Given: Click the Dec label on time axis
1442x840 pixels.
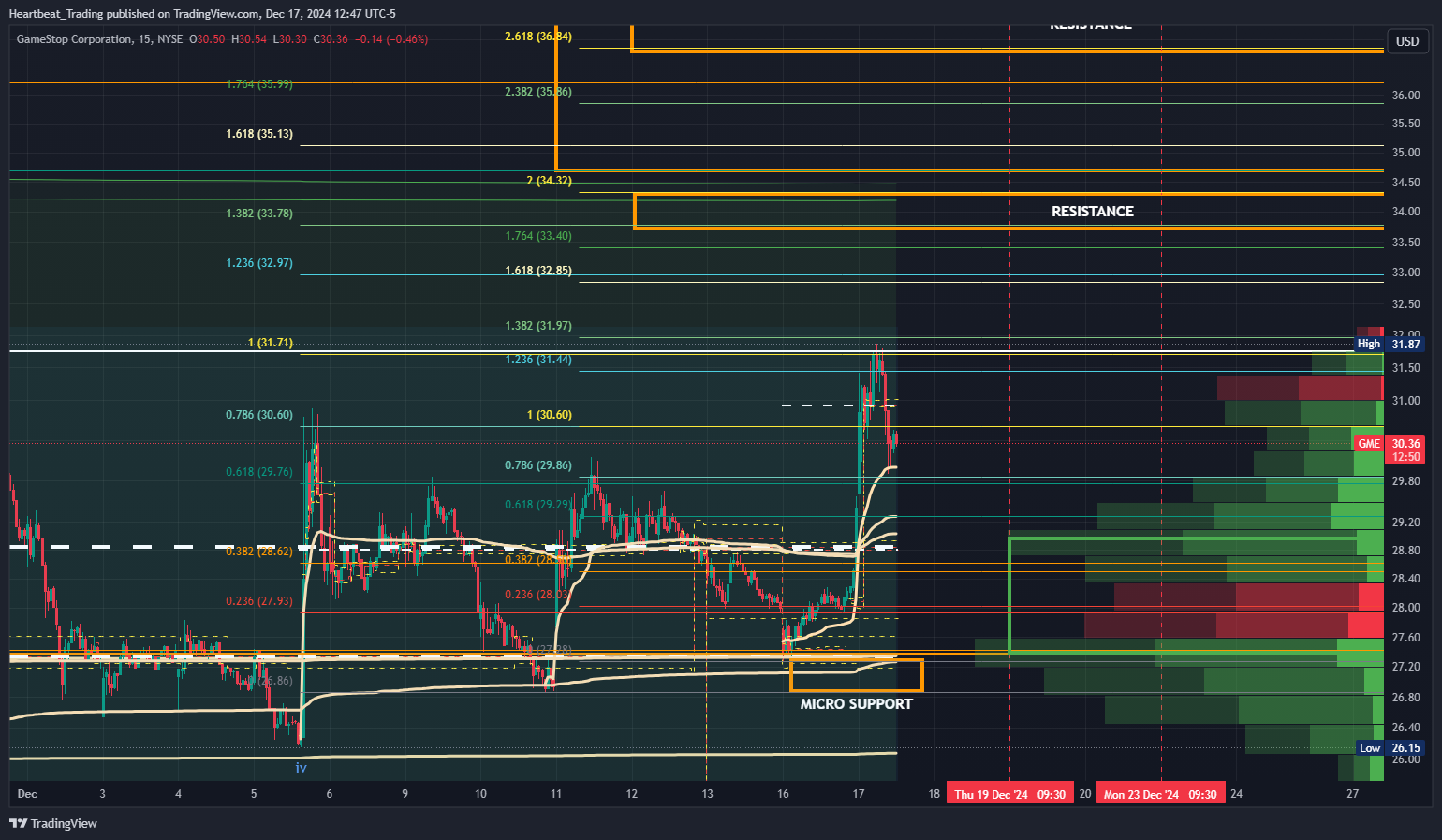Looking at the screenshot, I should tap(27, 794).
